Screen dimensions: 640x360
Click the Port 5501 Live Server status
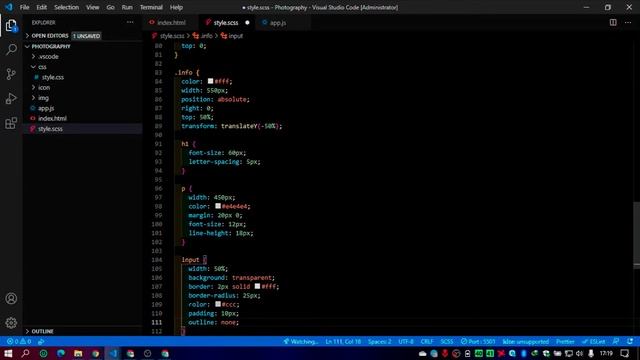pos(478,342)
